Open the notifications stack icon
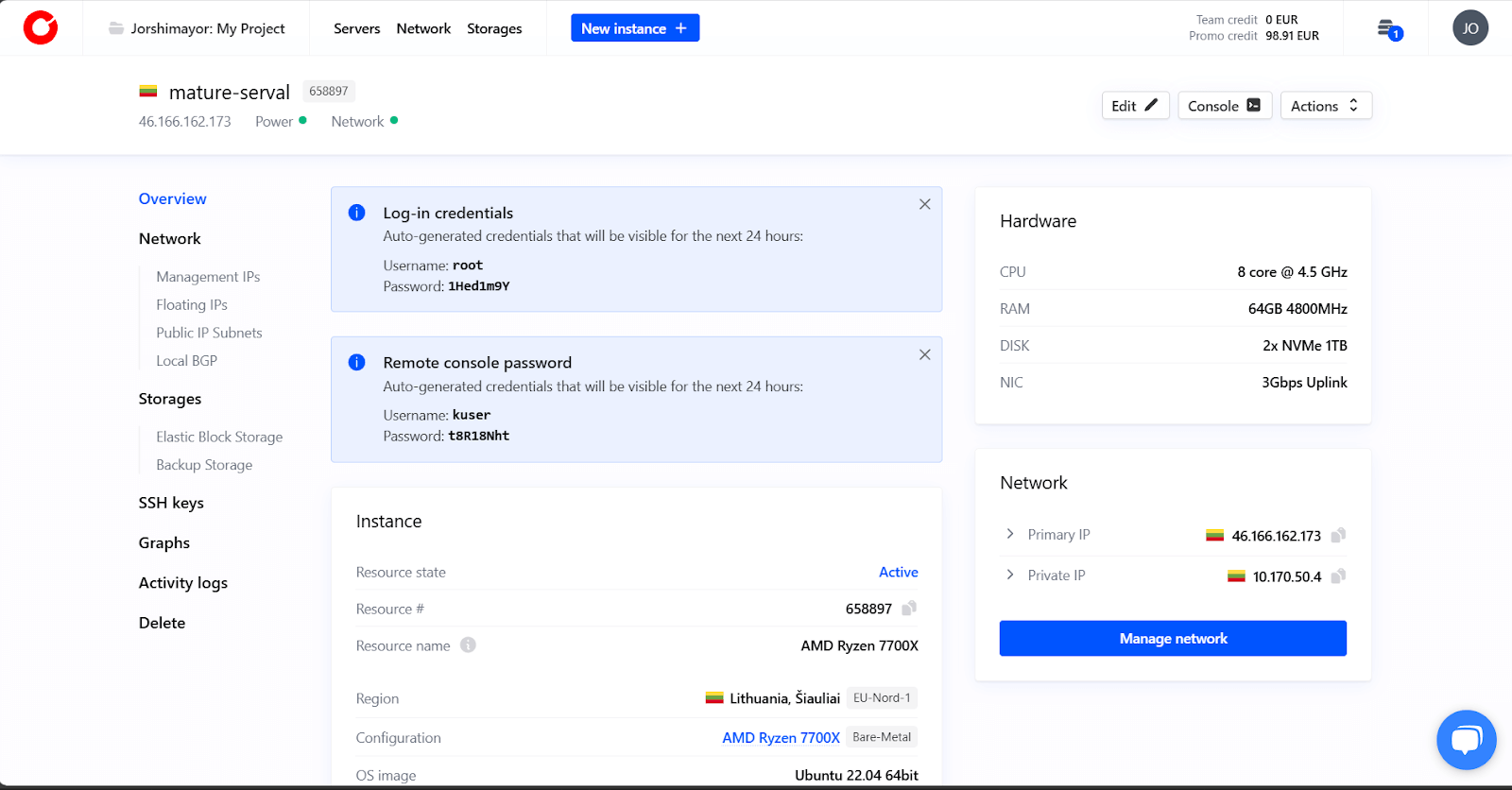The width and height of the screenshot is (1512, 790). tap(1387, 29)
